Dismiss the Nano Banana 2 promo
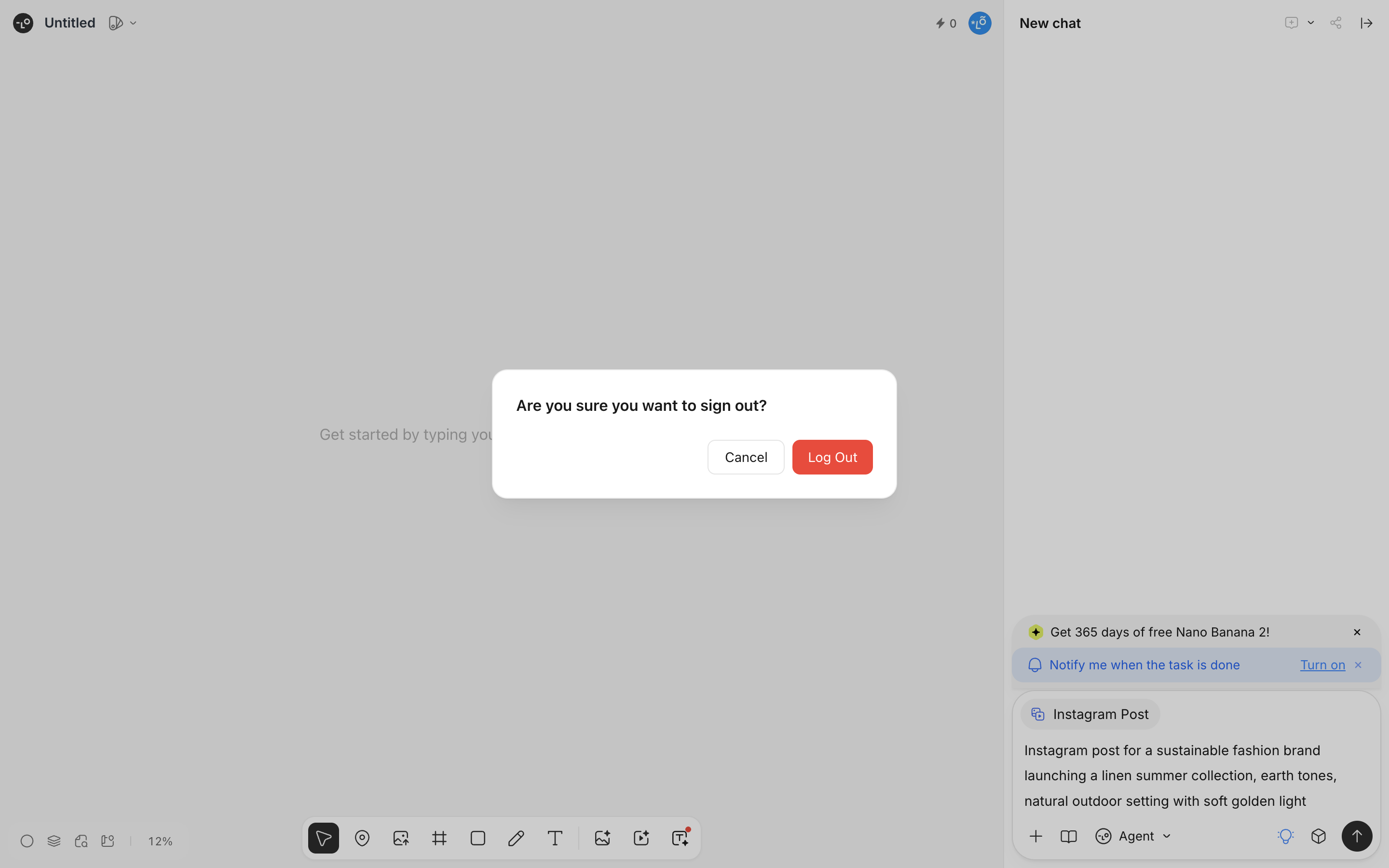1389x868 pixels. [1357, 632]
